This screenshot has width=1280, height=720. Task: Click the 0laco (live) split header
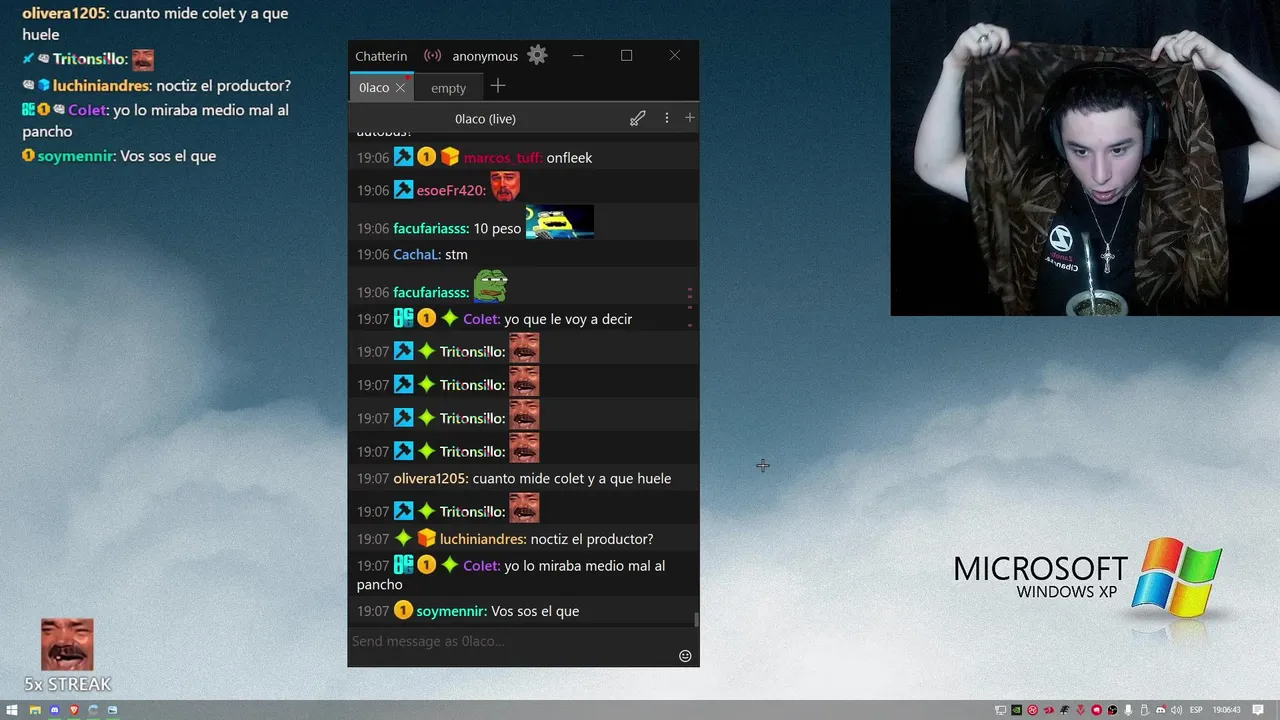point(485,118)
